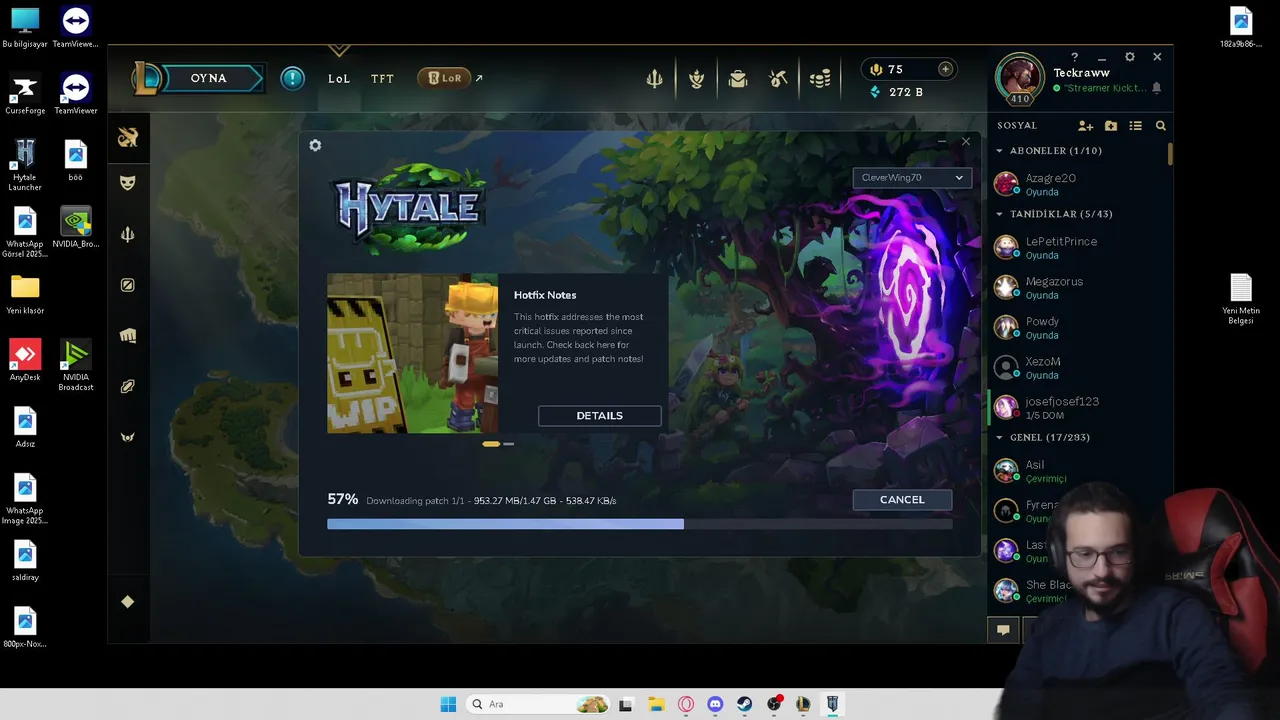This screenshot has width=1280, height=720.
Task: Open League client help question mark
Action: pos(1074,58)
